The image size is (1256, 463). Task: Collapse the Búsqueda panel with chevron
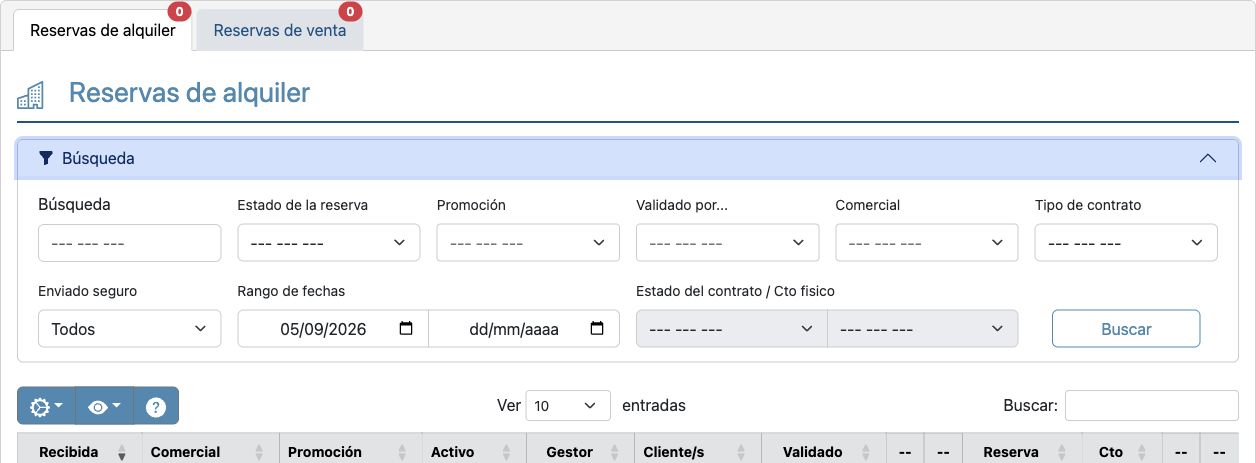tap(1207, 158)
